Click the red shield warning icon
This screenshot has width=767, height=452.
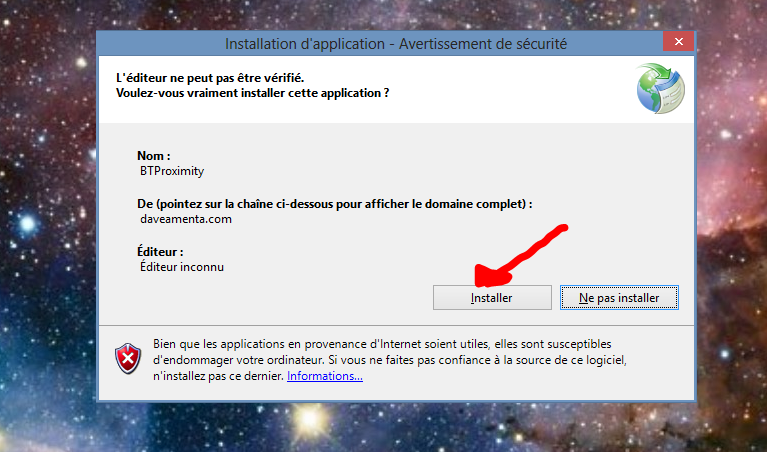[x=128, y=358]
